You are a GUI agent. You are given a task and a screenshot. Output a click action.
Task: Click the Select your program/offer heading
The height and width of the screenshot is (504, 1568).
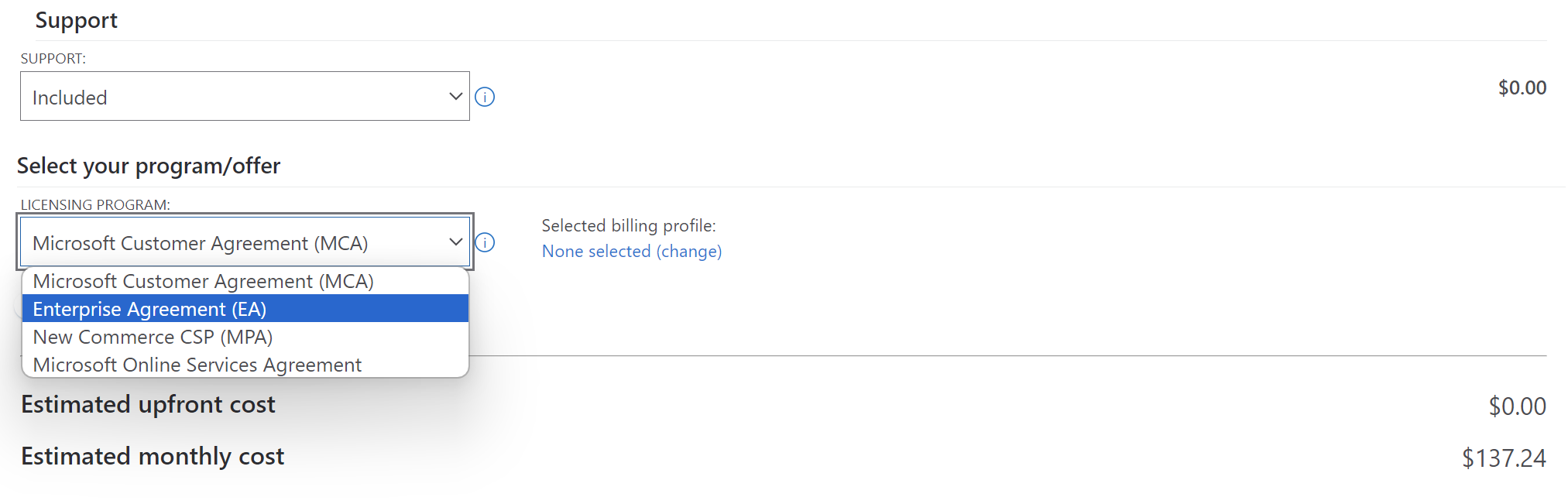(x=149, y=166)
